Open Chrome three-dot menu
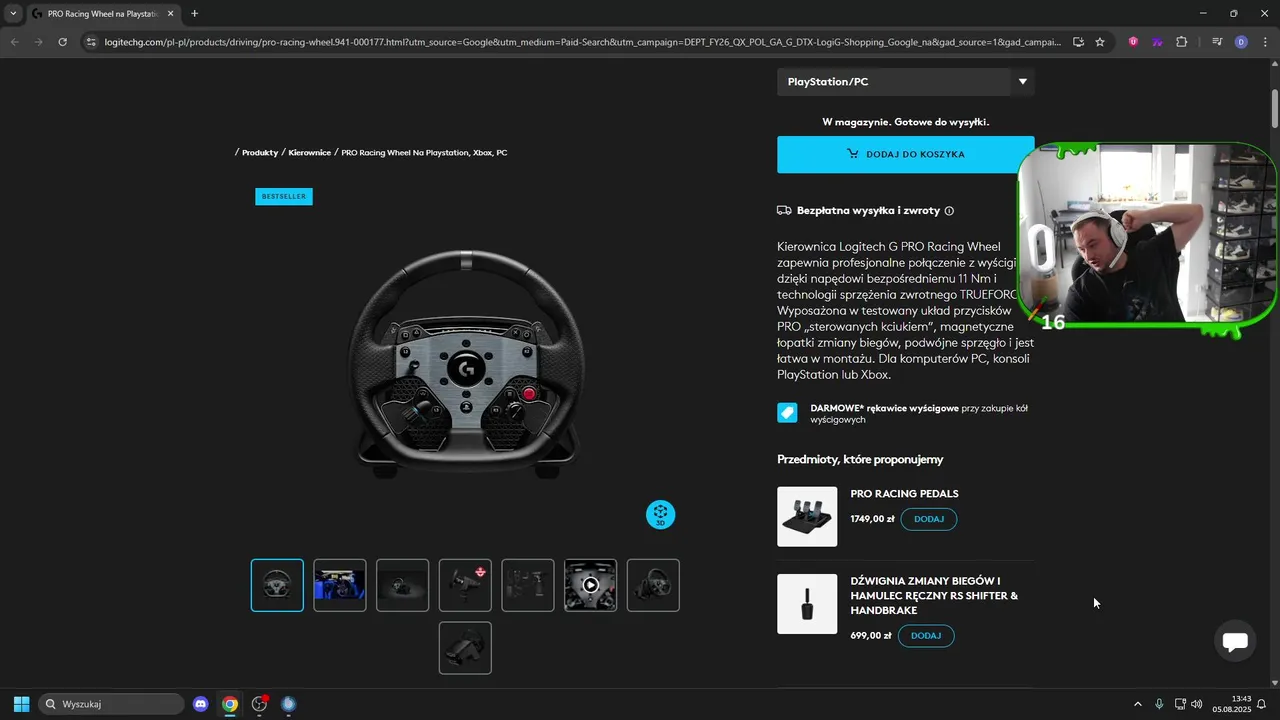Screen dimensions: 1280x720 click(x=1265, y=42)
